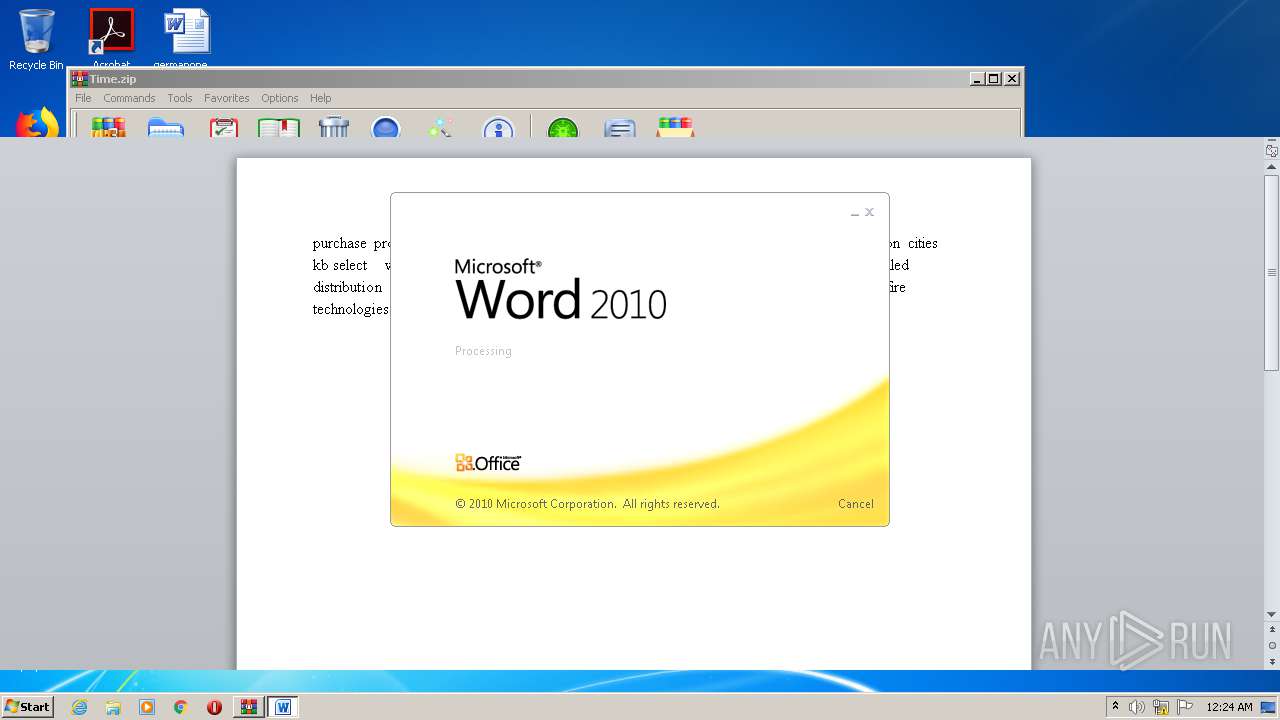
Task: Click the word 'purchase' in document
Action: pyautogui.click(x=340, y=244)
